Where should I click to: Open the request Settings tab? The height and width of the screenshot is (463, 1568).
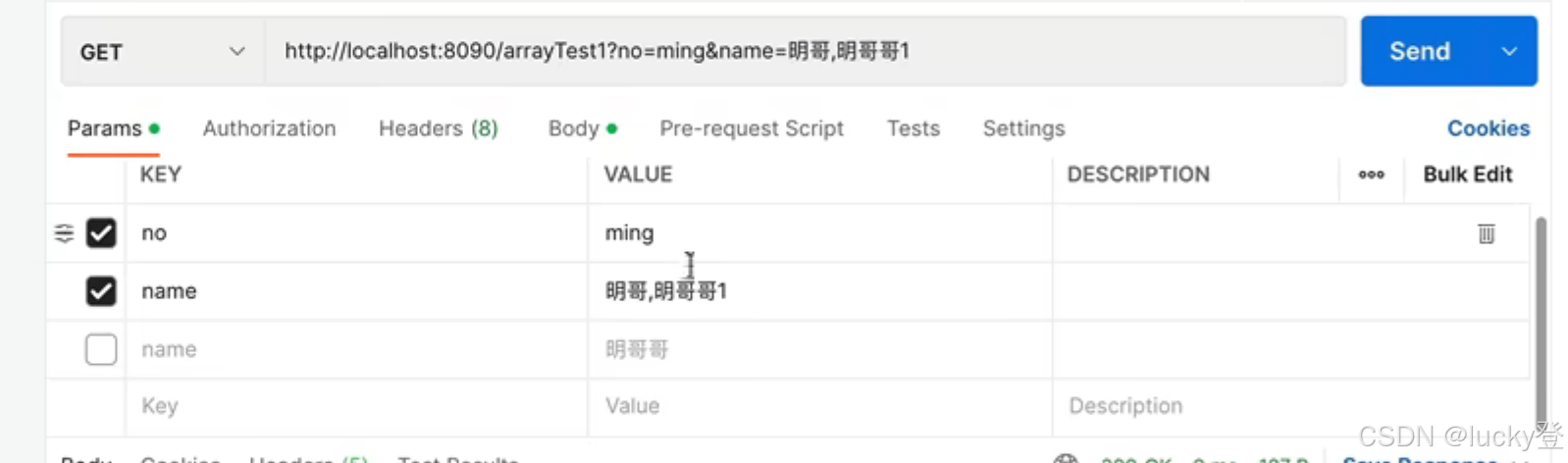coord(1023,129)
